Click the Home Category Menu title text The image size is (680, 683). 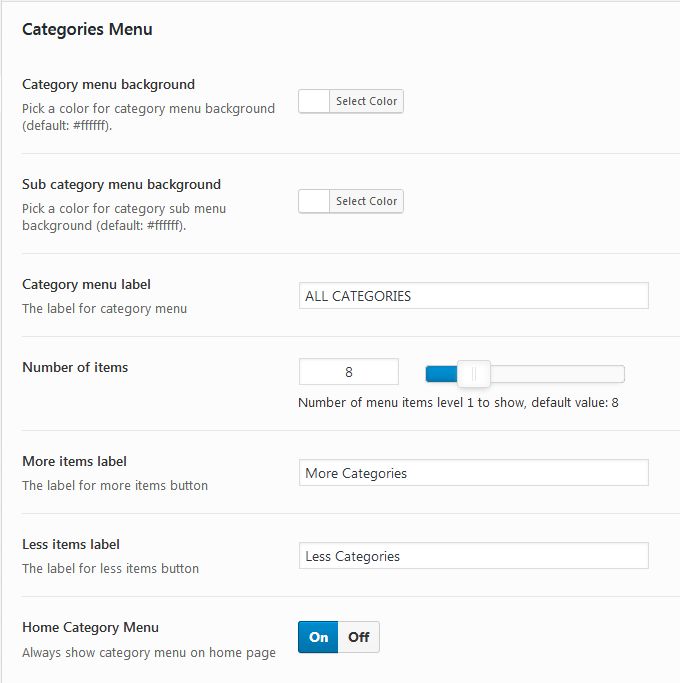tap(91, 628)
